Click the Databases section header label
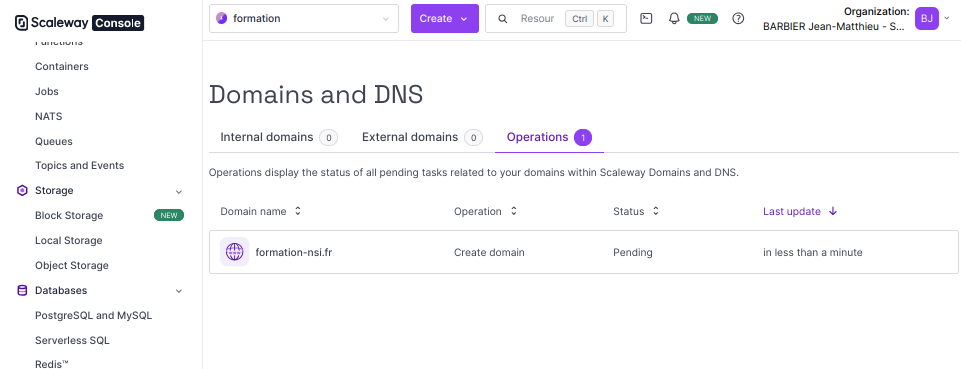 tap(61, 291)
